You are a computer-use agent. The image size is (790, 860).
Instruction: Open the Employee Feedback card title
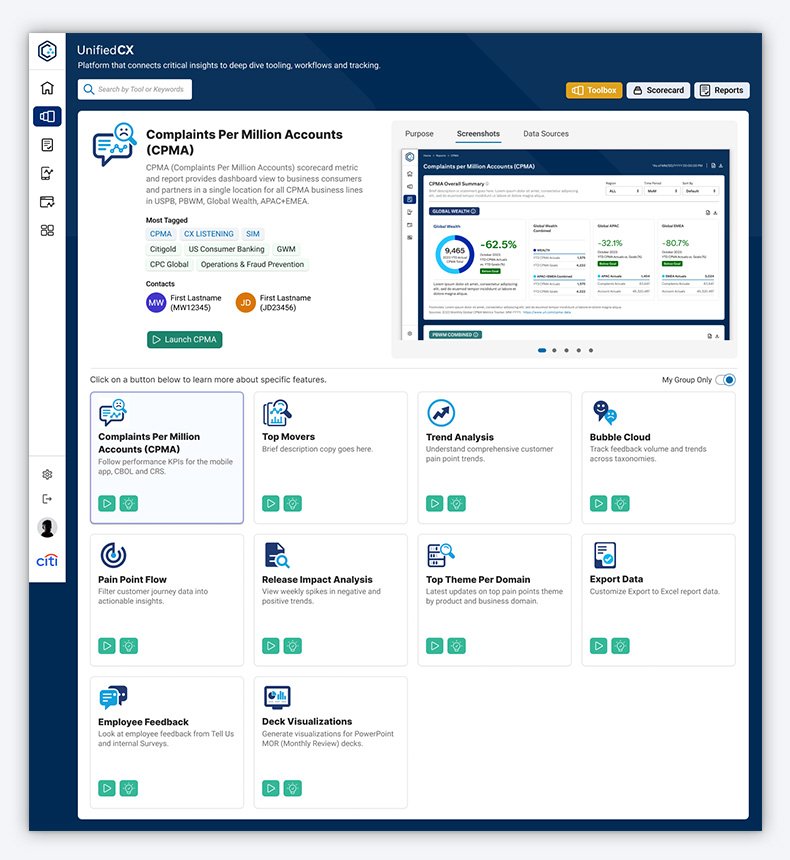(x=143, y=722)
